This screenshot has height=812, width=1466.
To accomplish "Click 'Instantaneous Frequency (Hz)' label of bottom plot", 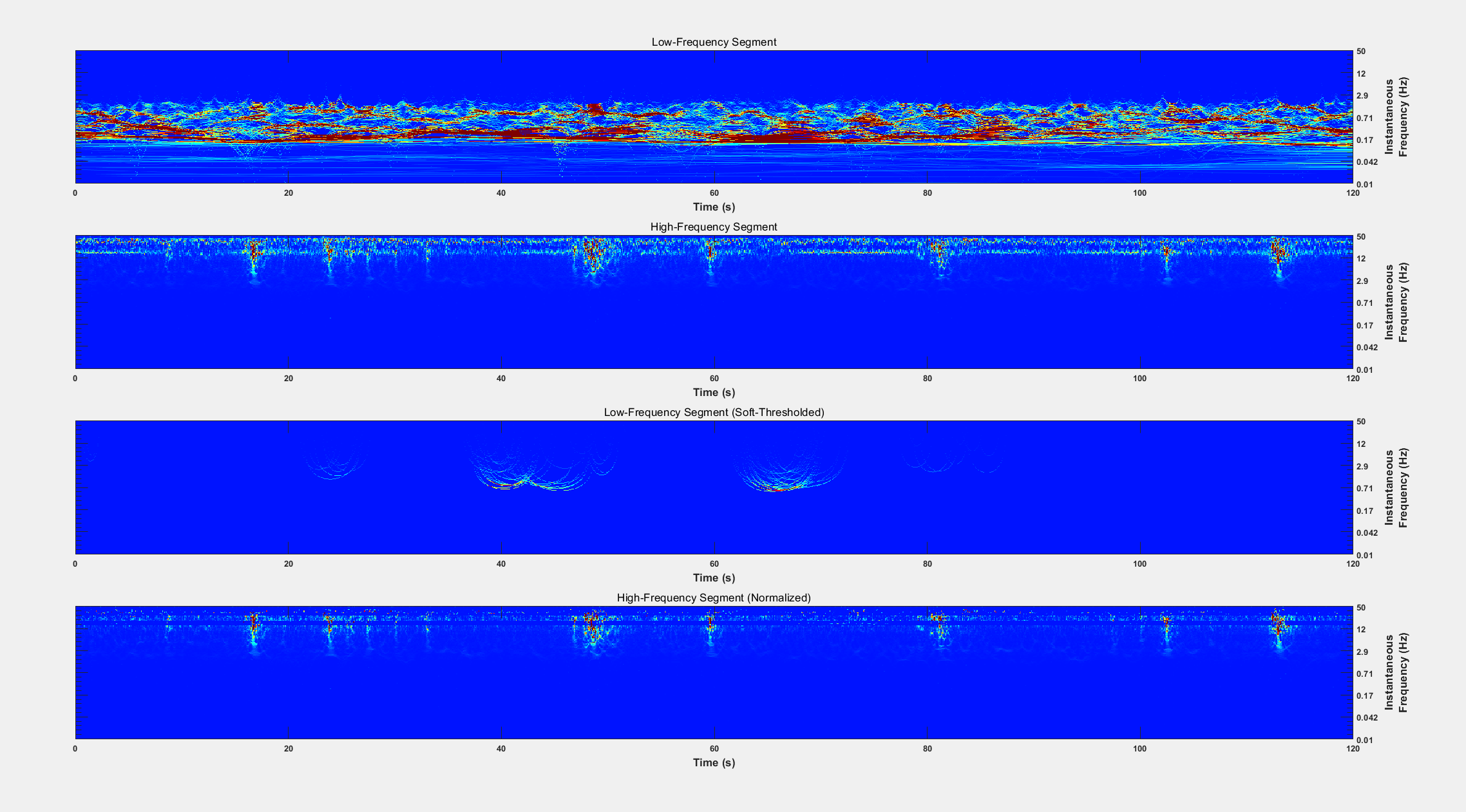I will coord(1396,673).
